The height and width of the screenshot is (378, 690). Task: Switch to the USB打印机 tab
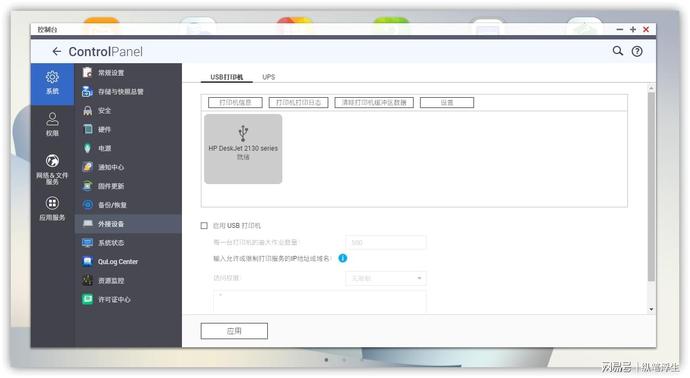(x=227, y=77)
